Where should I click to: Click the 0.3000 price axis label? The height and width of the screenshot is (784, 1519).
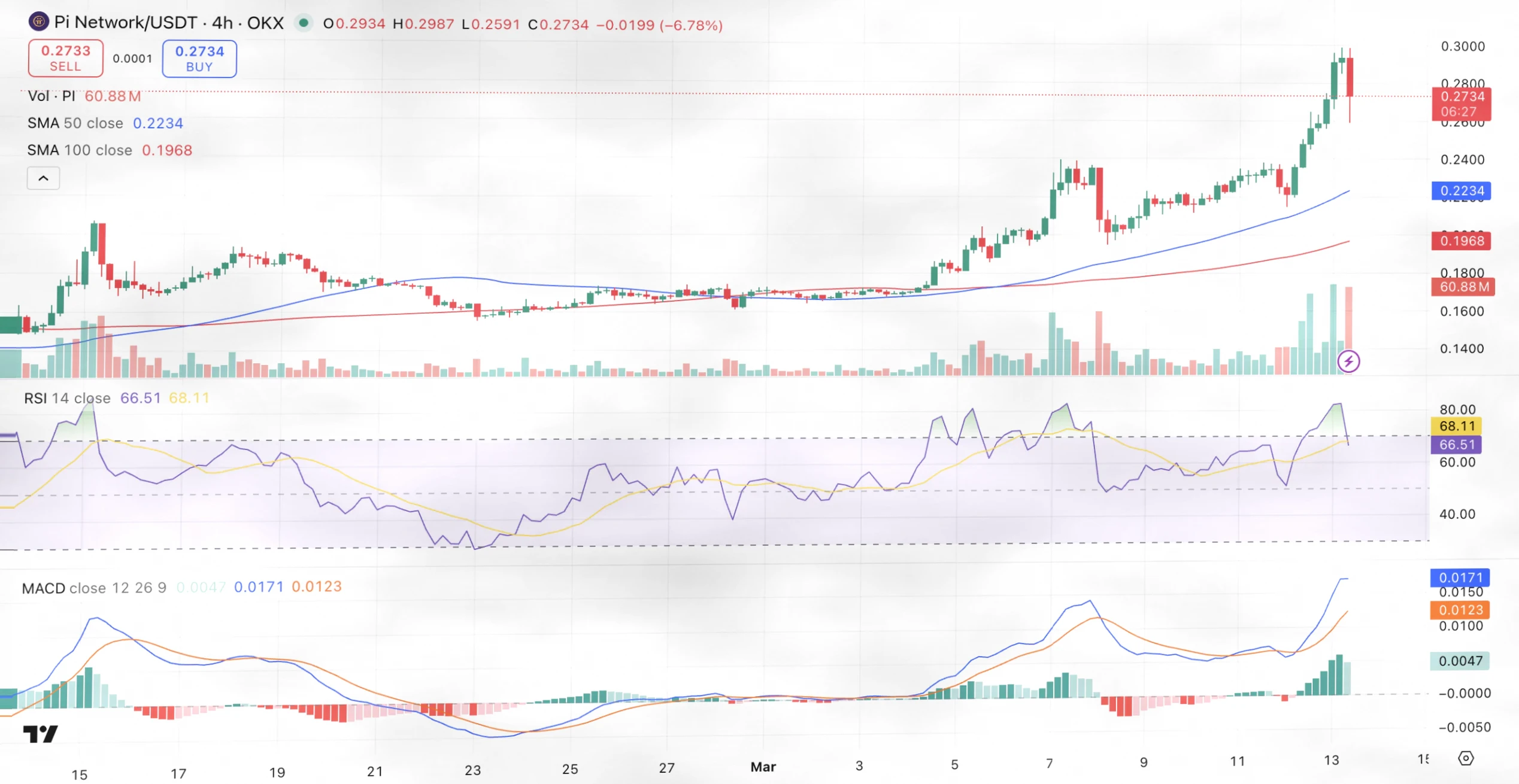(x=1463, y=46)
